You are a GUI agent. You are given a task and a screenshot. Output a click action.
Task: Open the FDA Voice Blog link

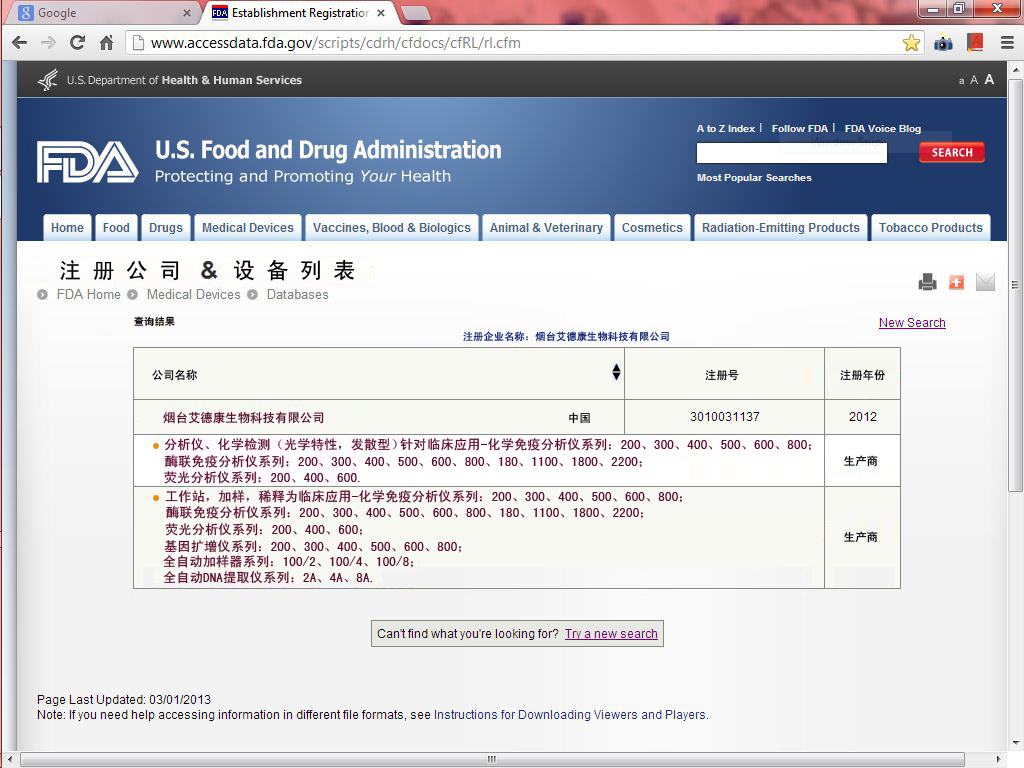coord(882,129)
